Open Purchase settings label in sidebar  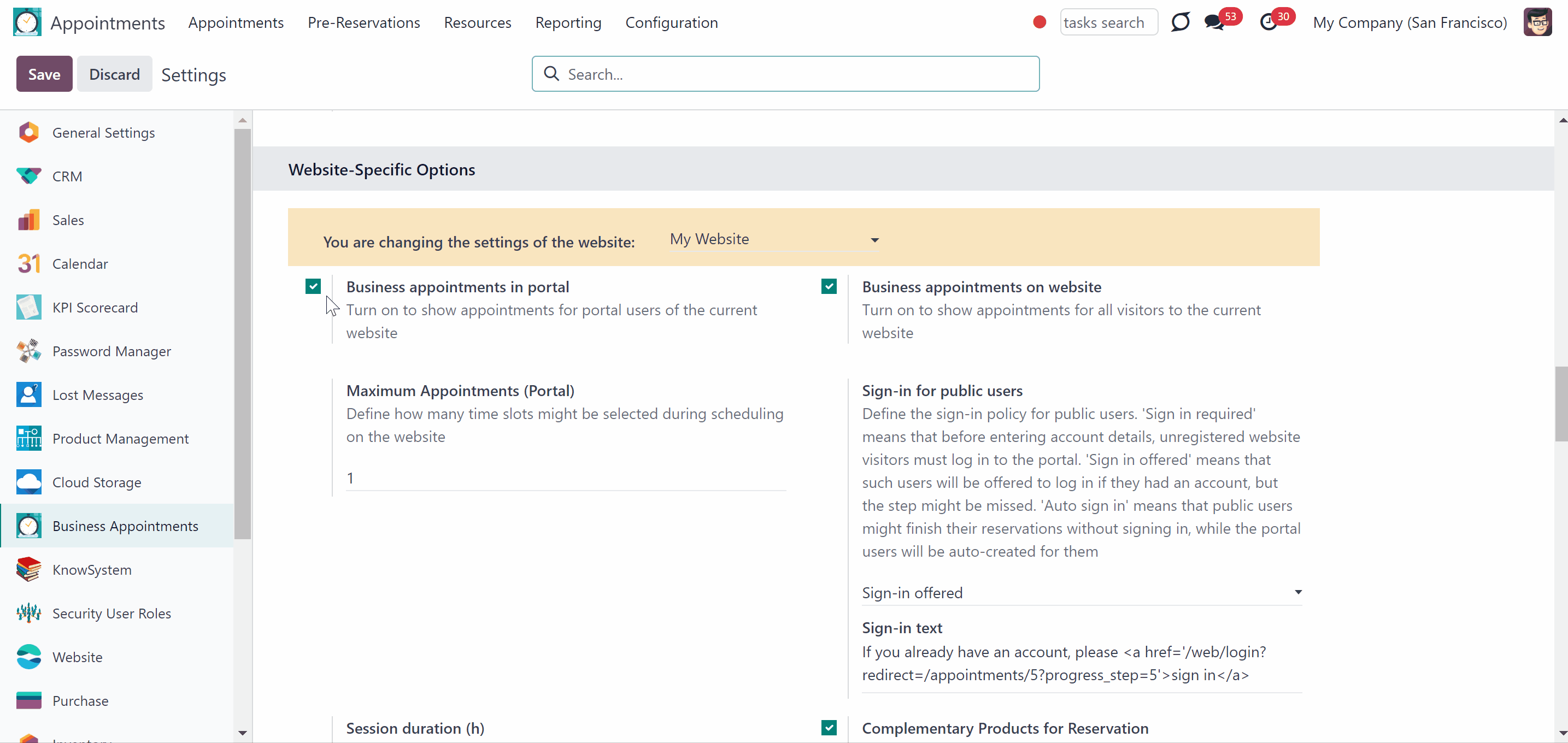tap(80, 701)
